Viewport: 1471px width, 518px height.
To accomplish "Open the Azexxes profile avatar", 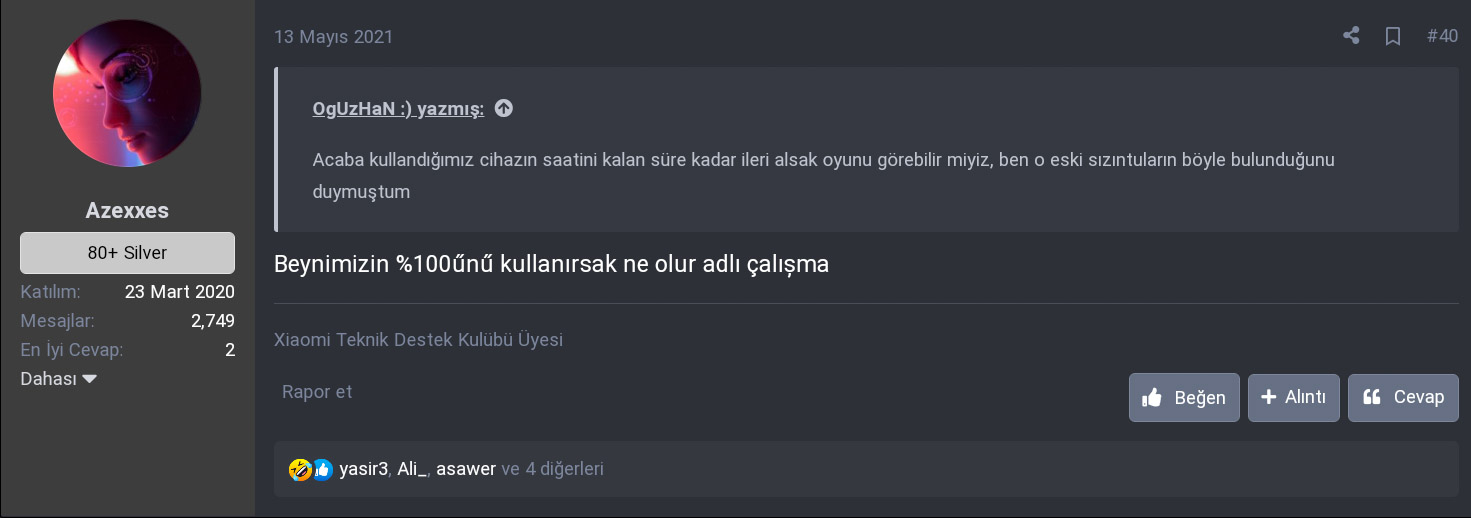I will [x=127, y=93].
